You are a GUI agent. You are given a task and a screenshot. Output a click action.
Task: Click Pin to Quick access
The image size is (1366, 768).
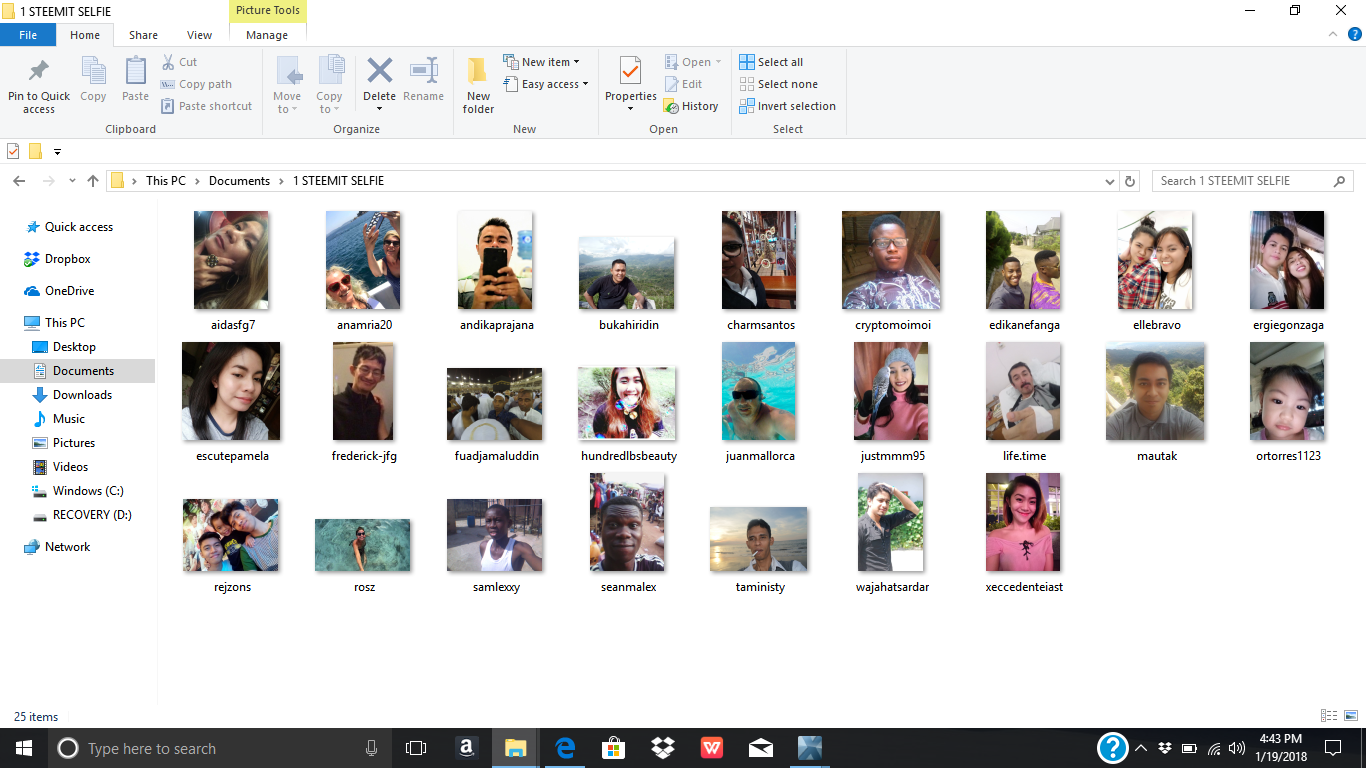(x=38, y=83)
